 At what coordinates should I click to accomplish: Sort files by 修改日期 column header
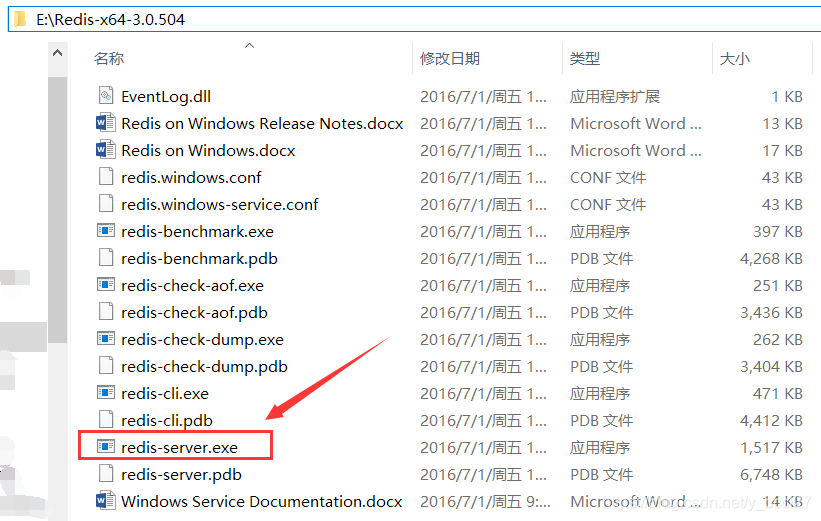(450, 58)
